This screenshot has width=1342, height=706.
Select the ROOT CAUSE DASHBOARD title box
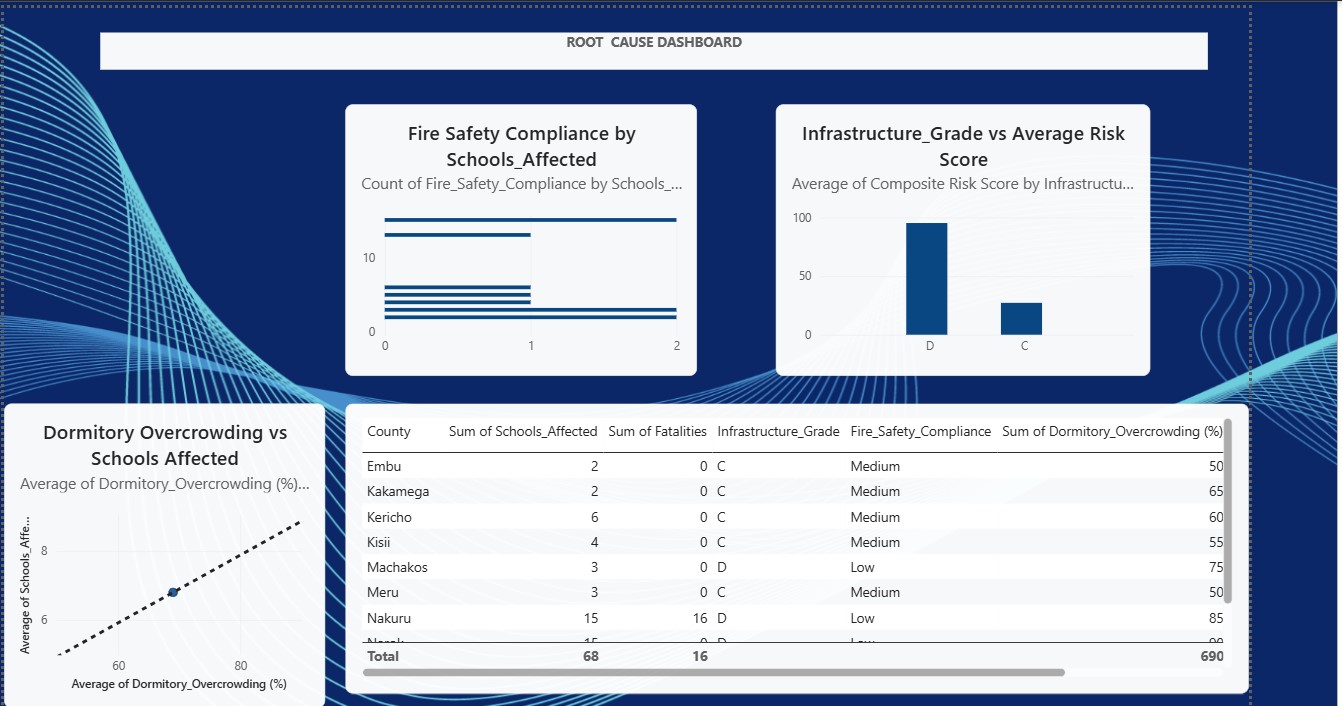coord(654,51)
